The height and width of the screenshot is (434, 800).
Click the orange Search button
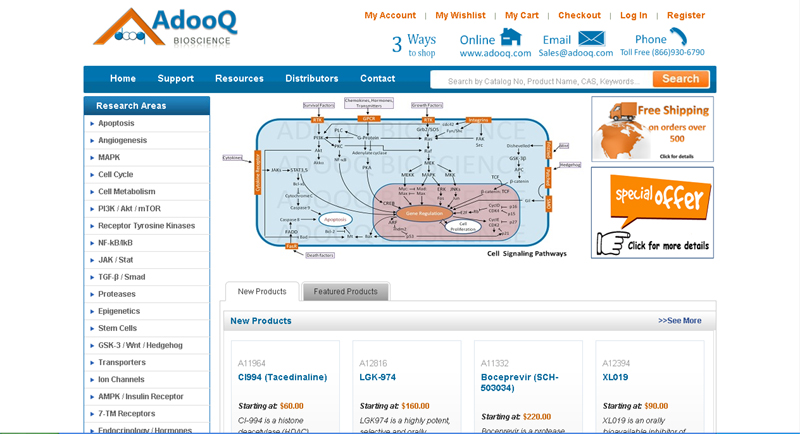click(x=681, y=79)
